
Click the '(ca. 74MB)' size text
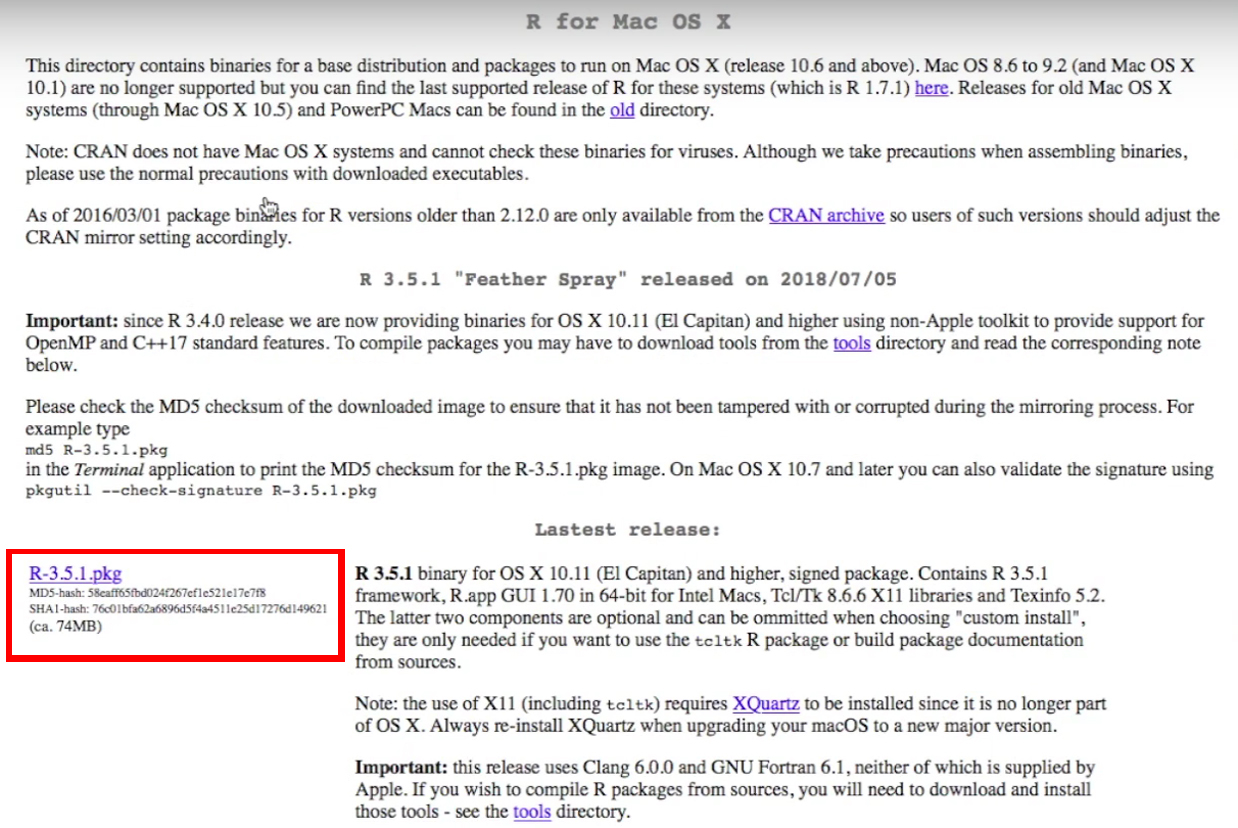pyautogui.click(x=66, y=626)
